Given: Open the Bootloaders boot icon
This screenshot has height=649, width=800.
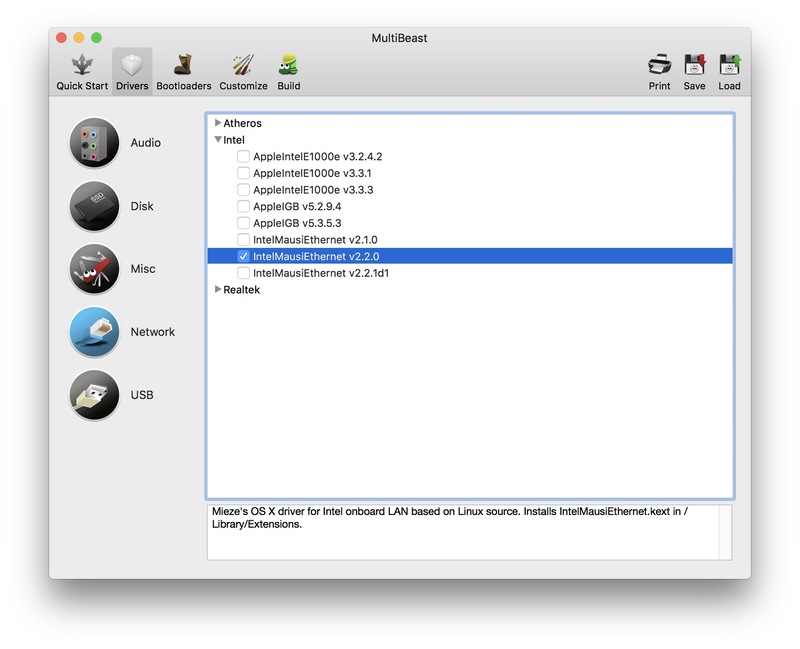Looking at the screenshot, I should pos(183,65).
